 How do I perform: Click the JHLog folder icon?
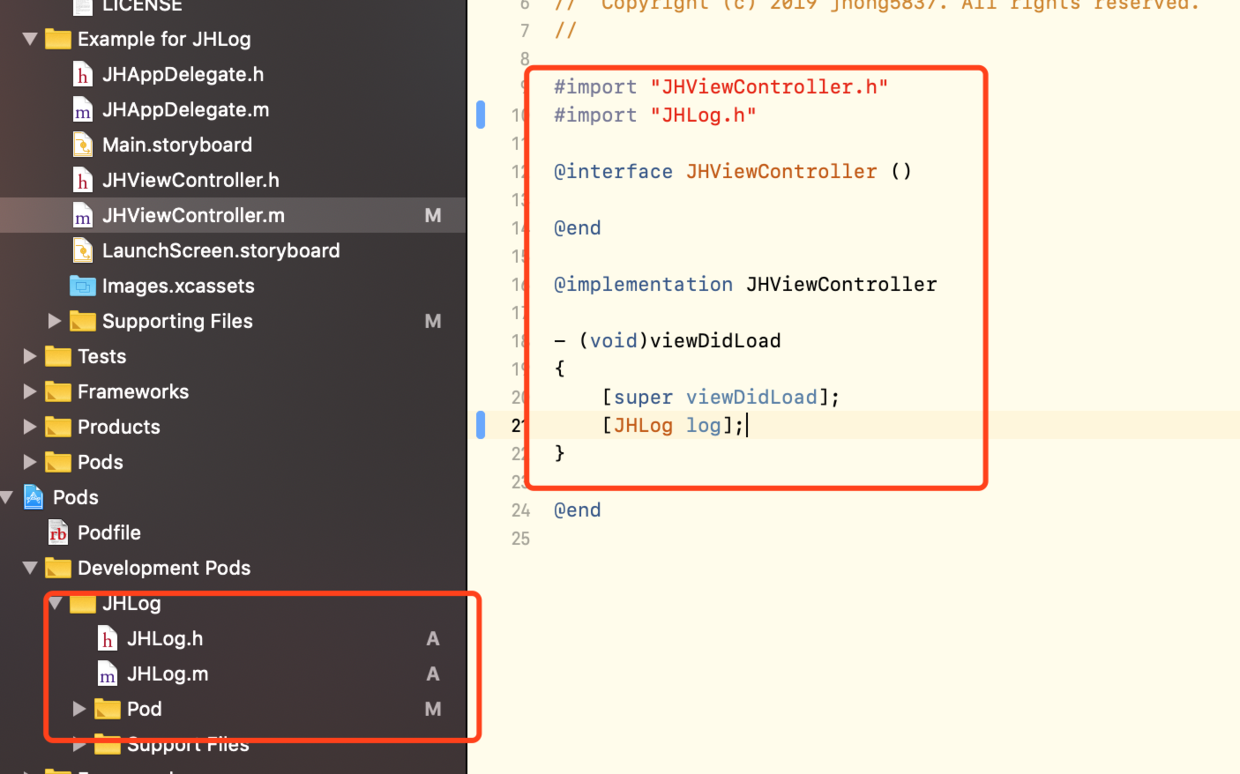[x=83, y=603]
